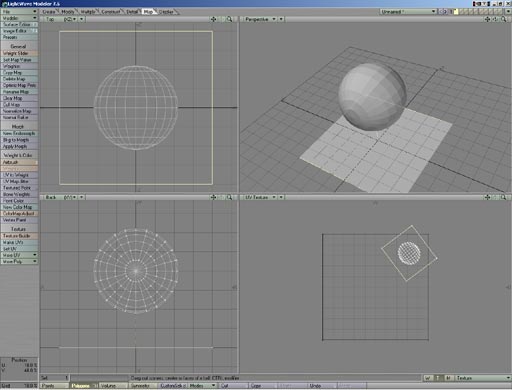Expand the More Poly dropdown
Image resolution: width=512 pixels, height=390 pixels.
point(19,262)
